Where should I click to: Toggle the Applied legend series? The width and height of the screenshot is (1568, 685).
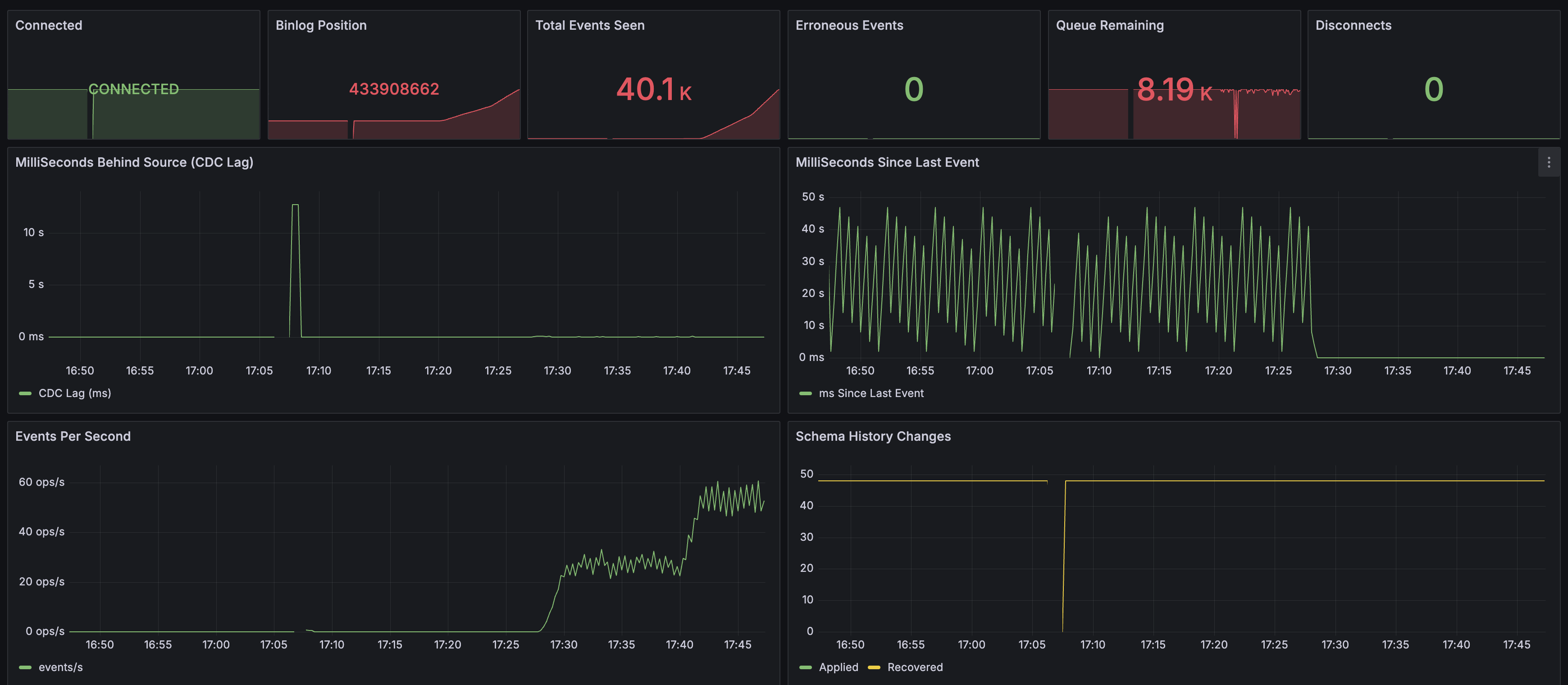click(838, 667)
